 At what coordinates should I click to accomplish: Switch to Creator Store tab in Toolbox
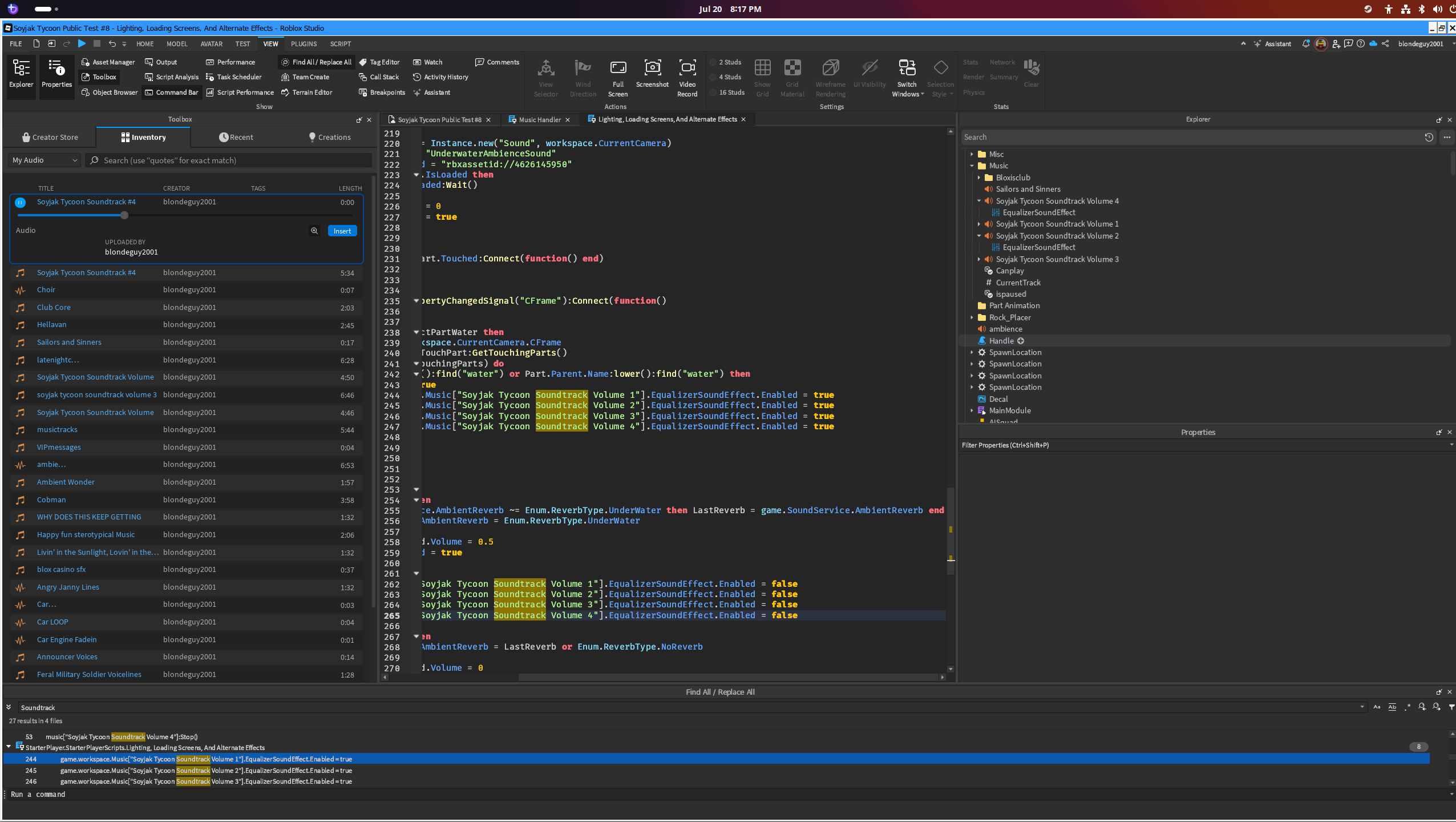click(x=50, y=138)
